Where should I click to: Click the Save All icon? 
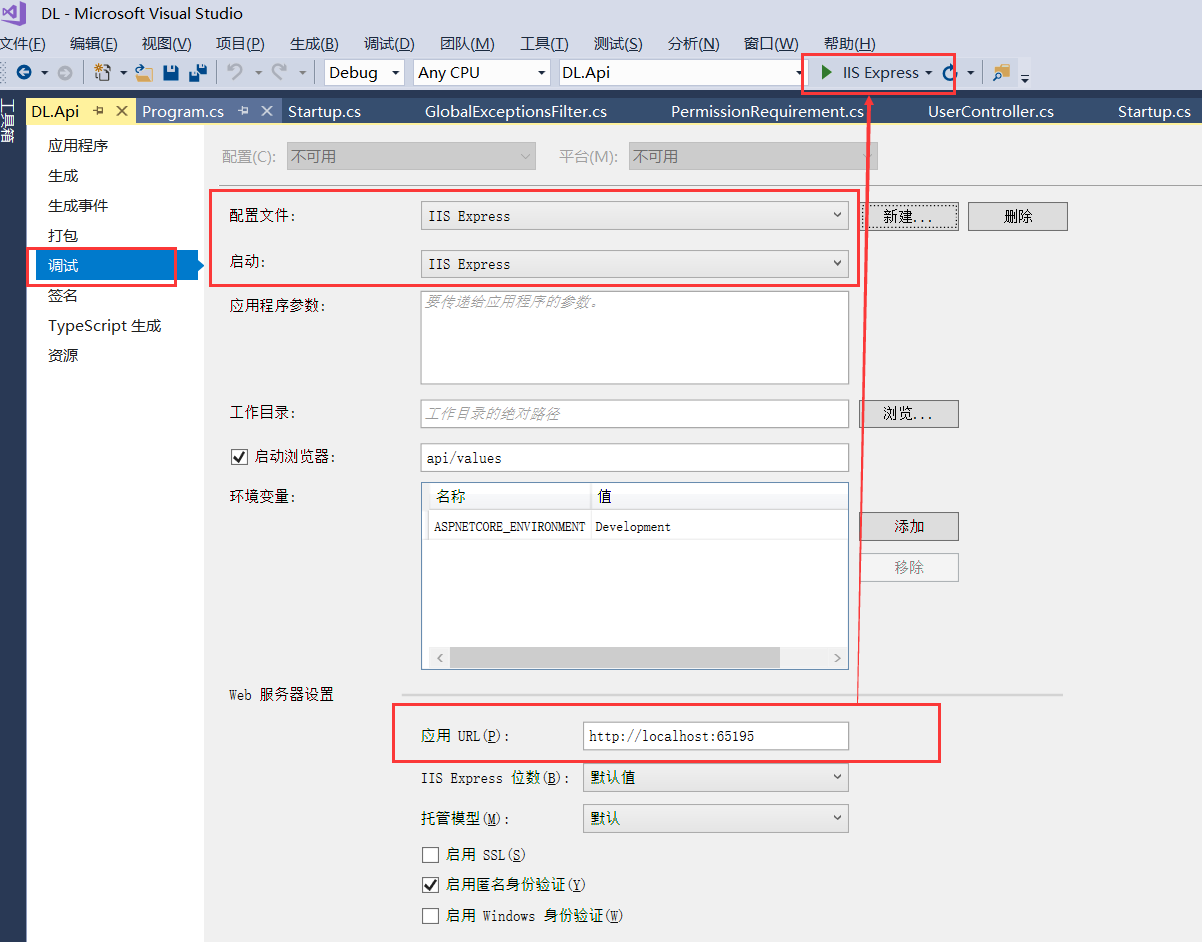[197, 73]
